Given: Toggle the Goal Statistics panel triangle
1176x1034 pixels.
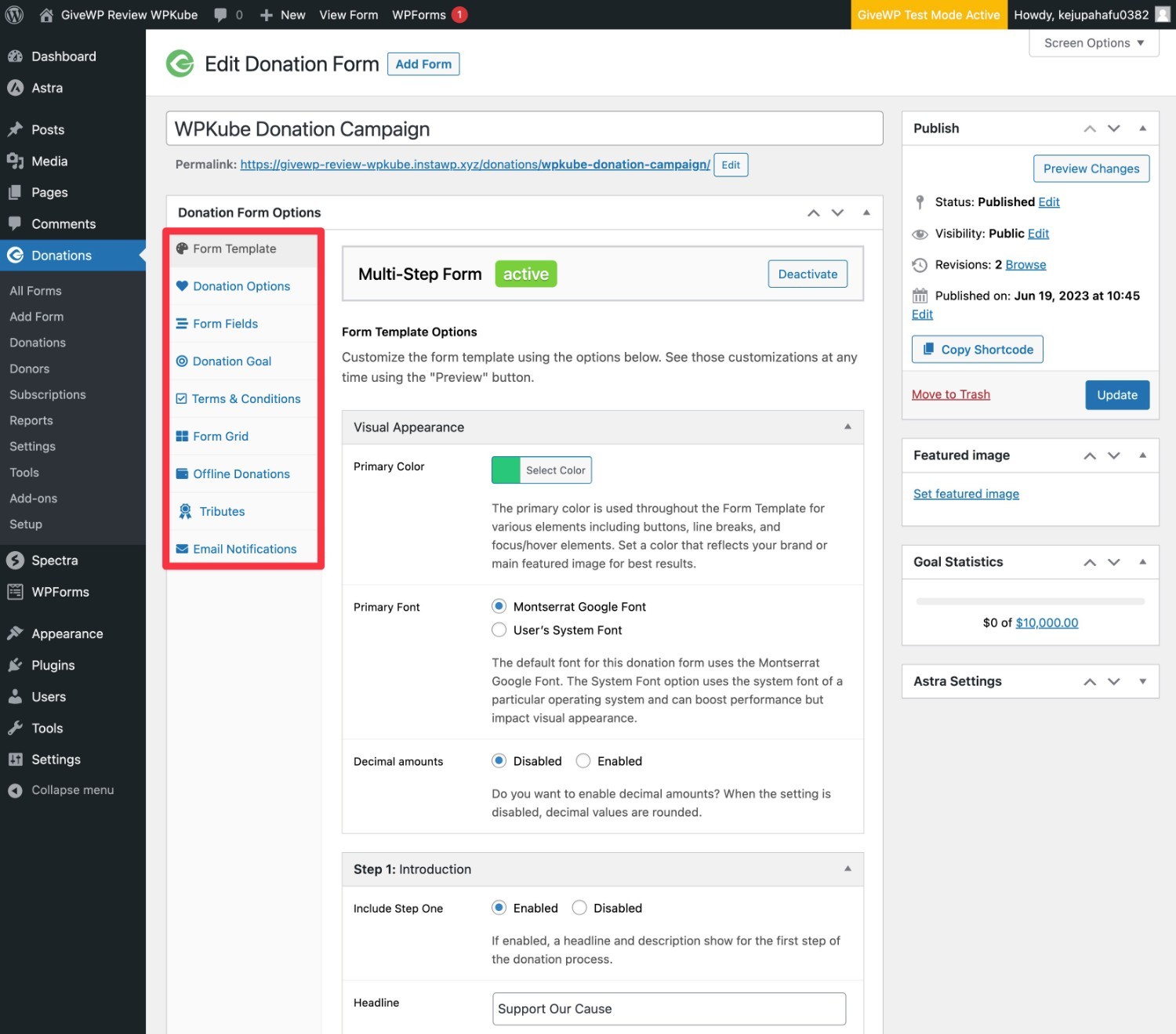Looking at the screenshot, I should pos(1143,561).
